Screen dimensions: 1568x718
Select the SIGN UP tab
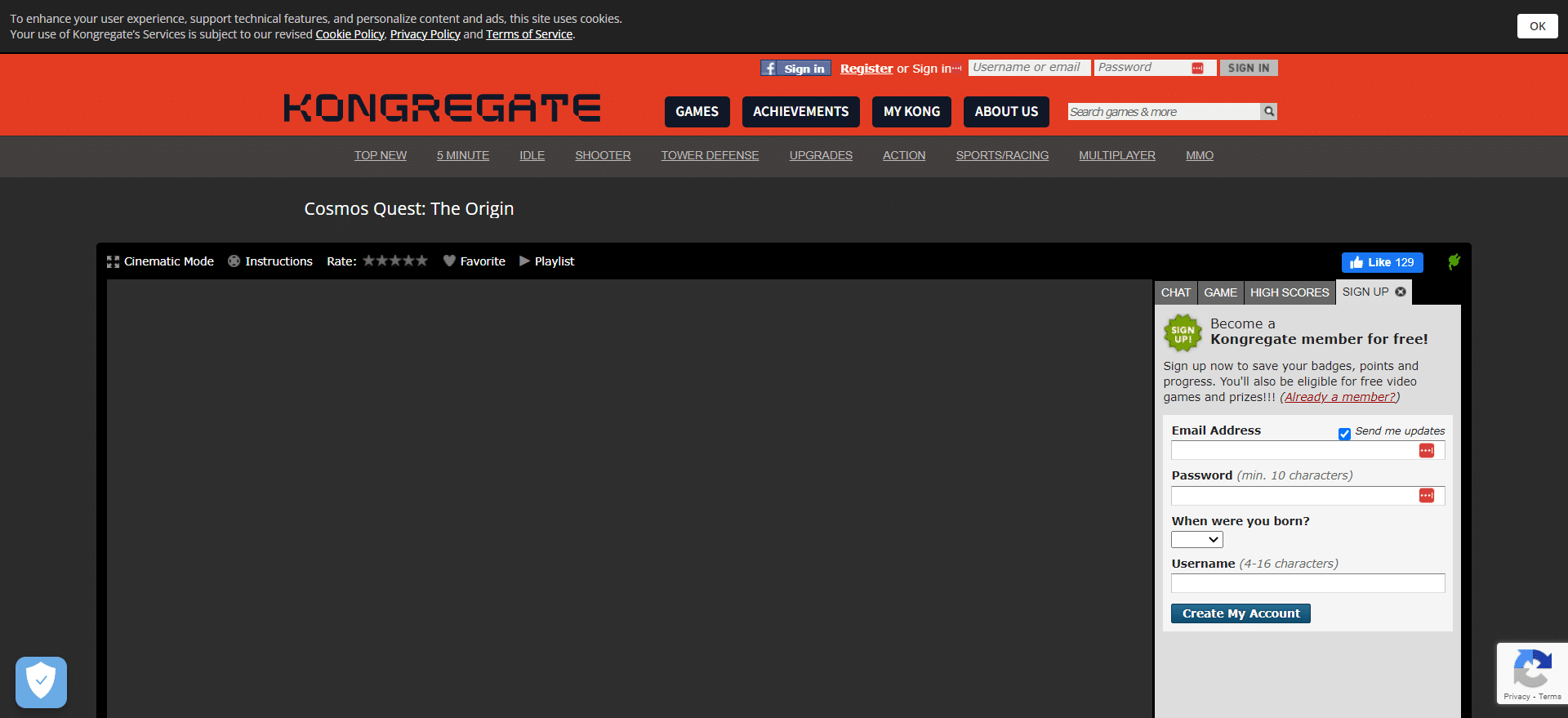click(1365, 292)
